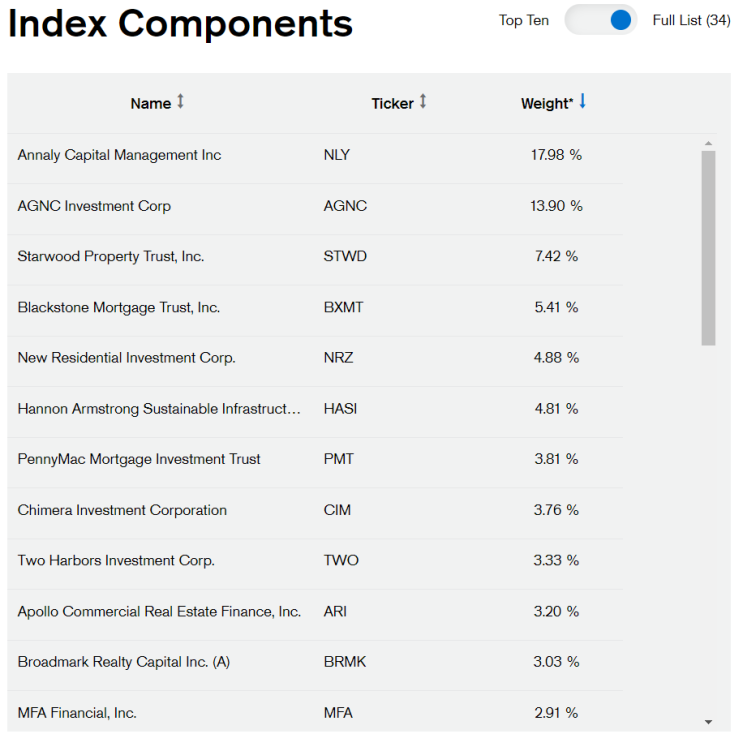Click the PMT ticker cell
Image resolution: width=743 pixels, height=734 pixels.
pos(339,459)
